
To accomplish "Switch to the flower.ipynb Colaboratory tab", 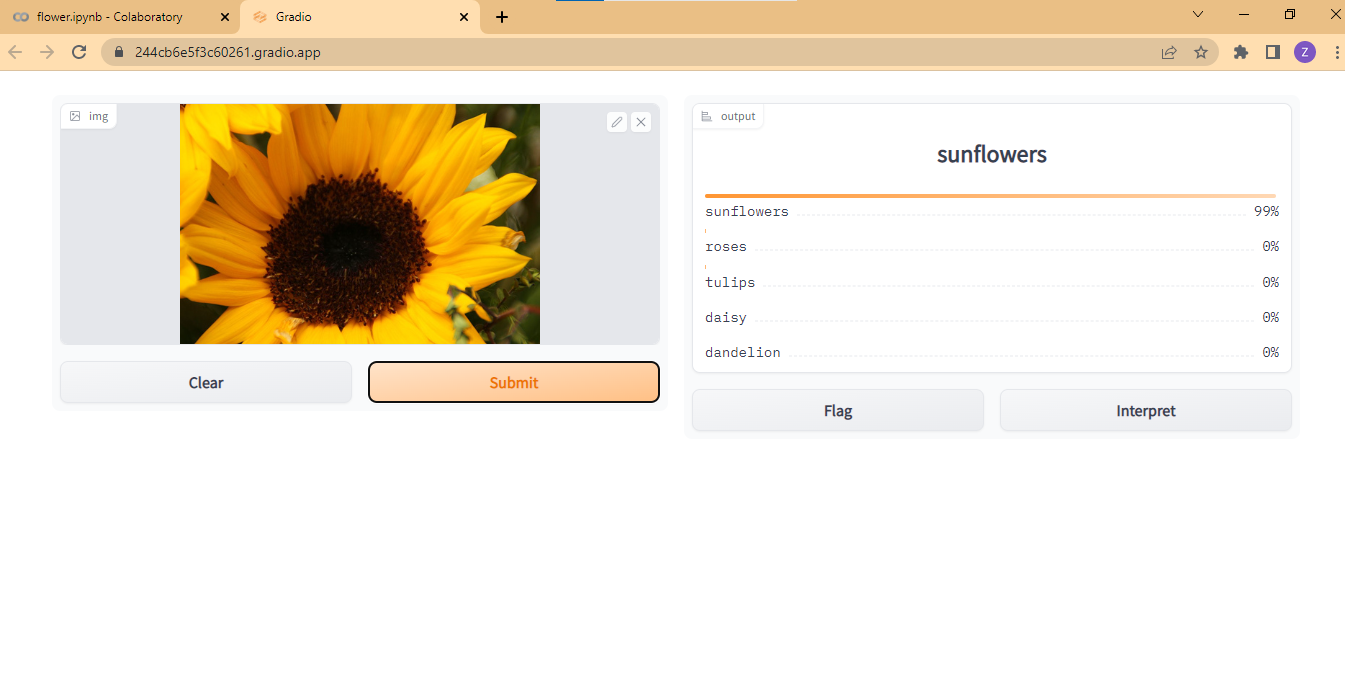I will pyautogui.click(x=110, y=16).
